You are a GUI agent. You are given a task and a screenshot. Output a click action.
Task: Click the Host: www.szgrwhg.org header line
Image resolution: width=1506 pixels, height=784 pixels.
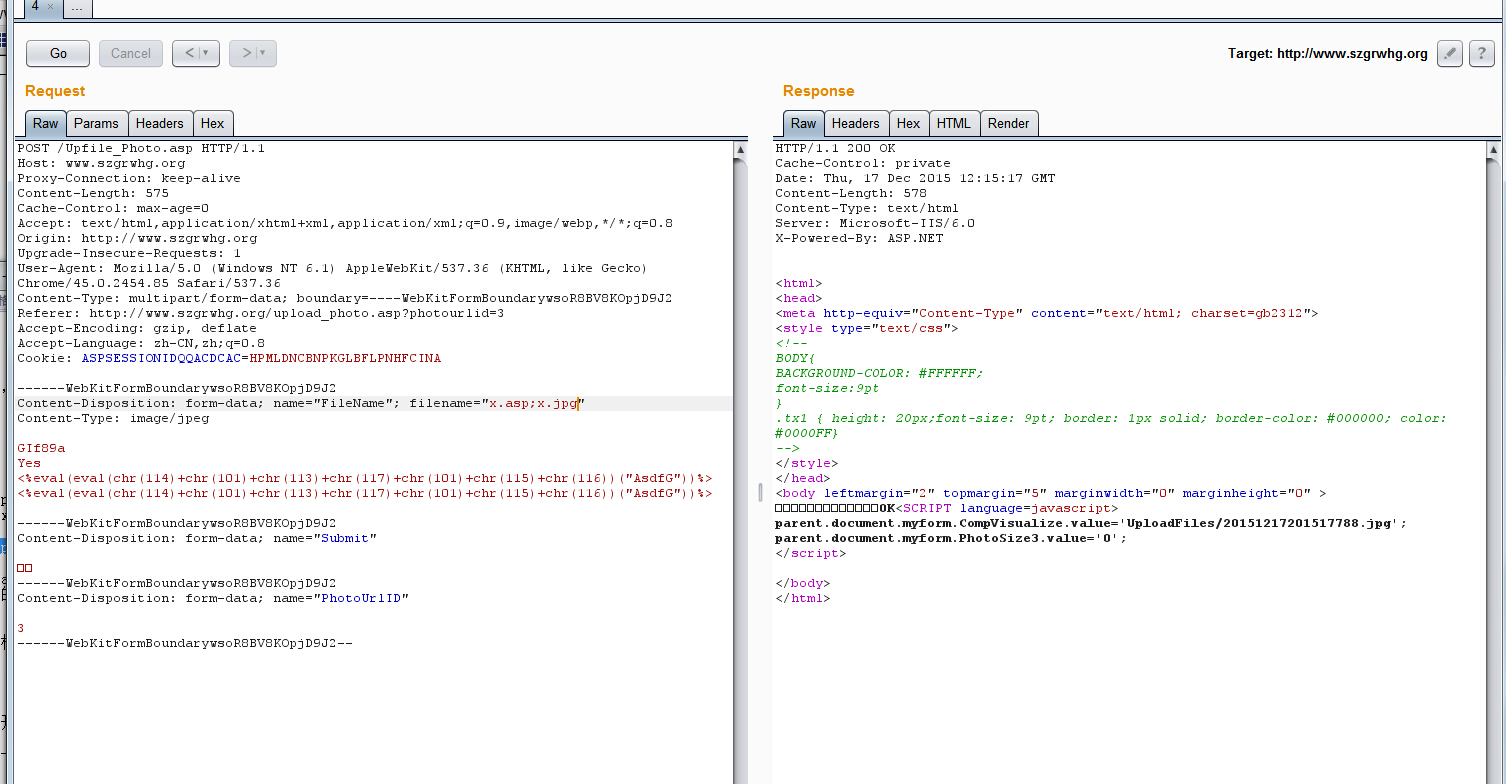click(x=101, y=163)
